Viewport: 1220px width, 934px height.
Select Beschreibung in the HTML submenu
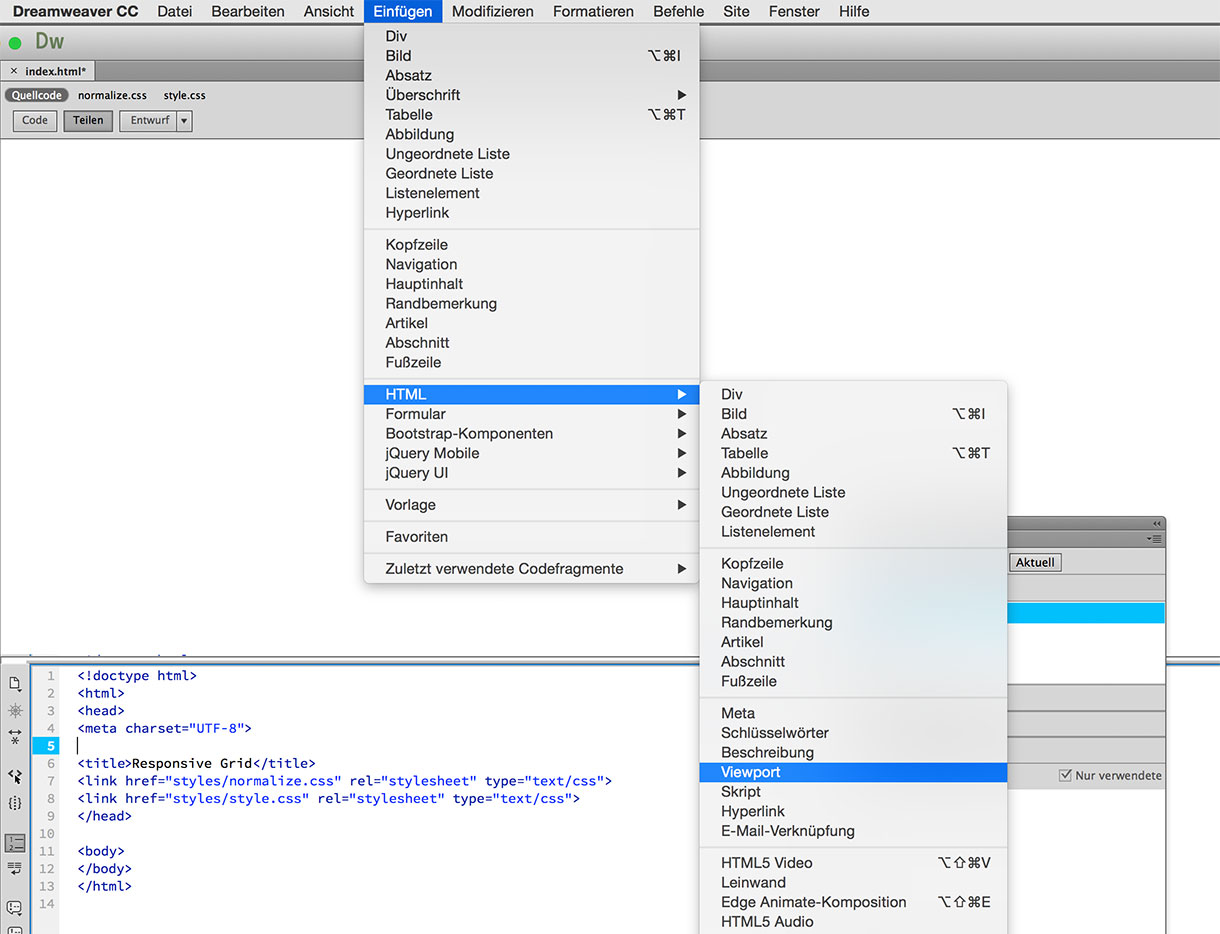pos(853,752)
